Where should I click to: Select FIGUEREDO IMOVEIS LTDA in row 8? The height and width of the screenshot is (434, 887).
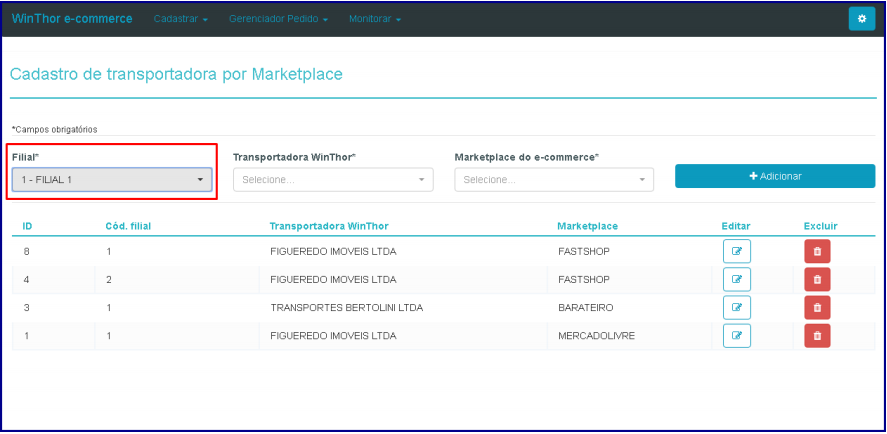click(x=333, y=252)
